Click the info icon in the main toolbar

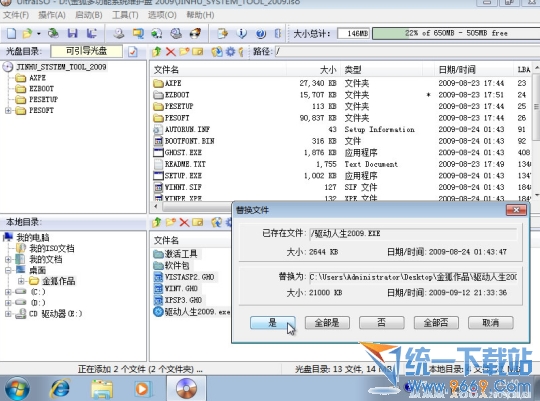(x=241, y=33)
